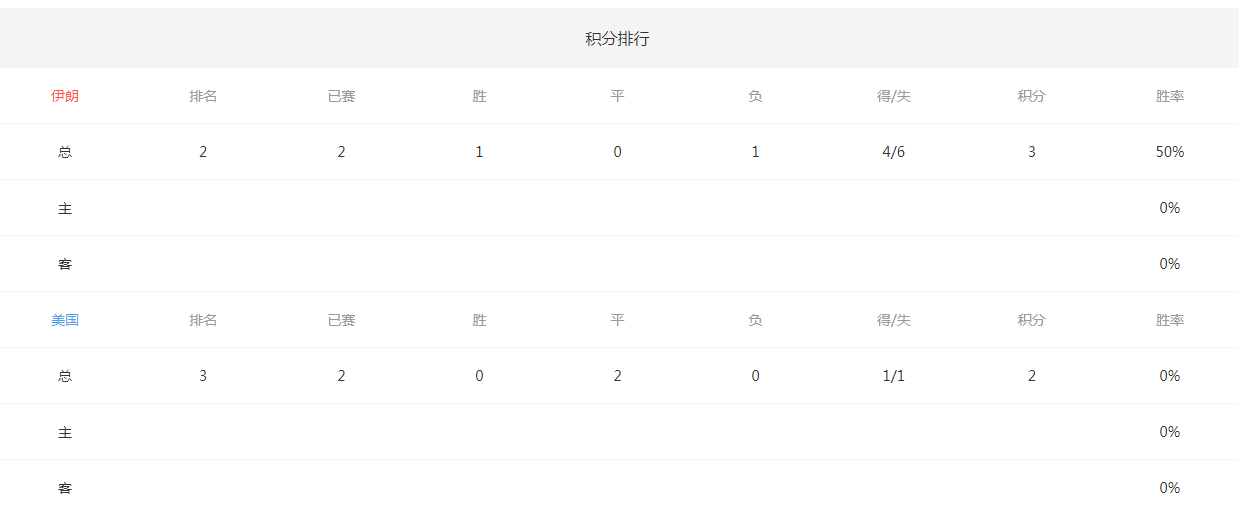This screenshot has width=1256, height=515.
Task: Click 胜率 header in 伊朗 section
Action: pos(1169,96)
